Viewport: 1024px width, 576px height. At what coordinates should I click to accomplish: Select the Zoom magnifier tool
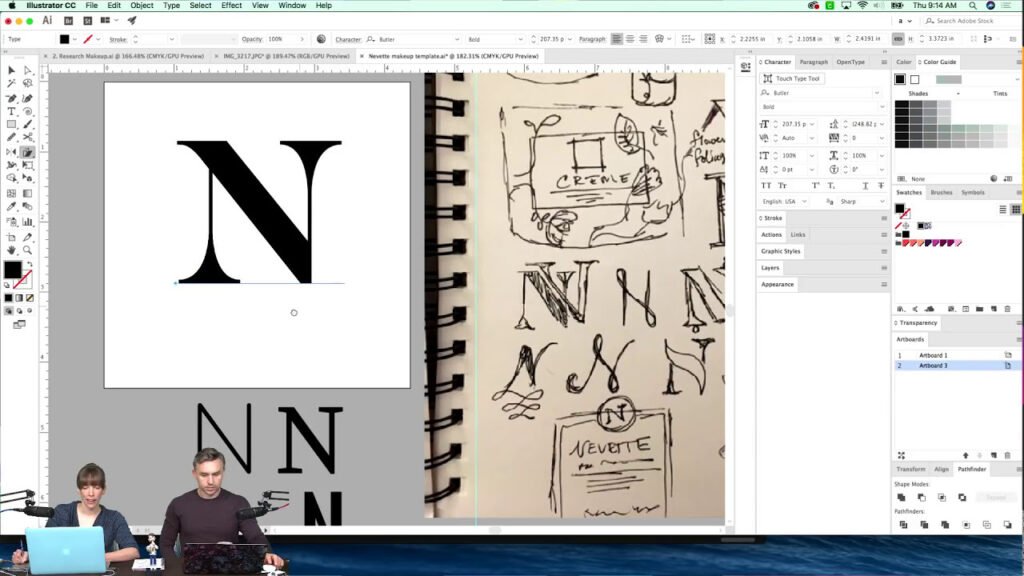click(x=27, y=250)
